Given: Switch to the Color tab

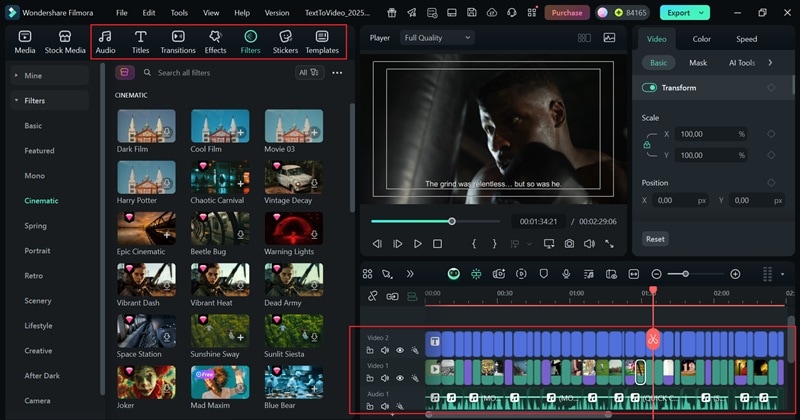Looking at the screenshot, I should (x=702, y=39).
